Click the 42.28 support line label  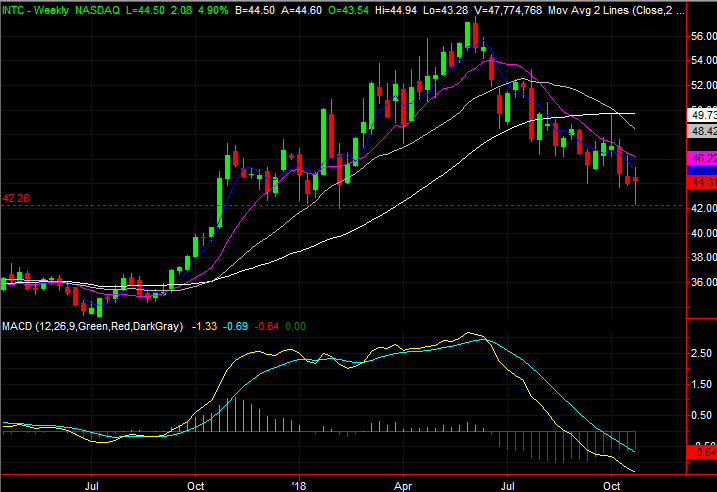[16, 198]
